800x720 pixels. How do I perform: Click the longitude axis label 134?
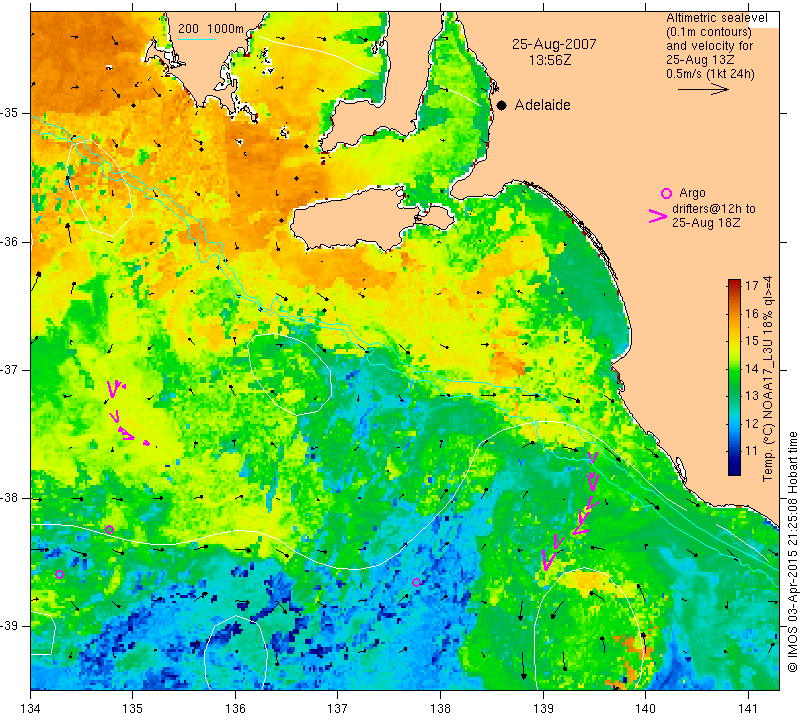31,708
